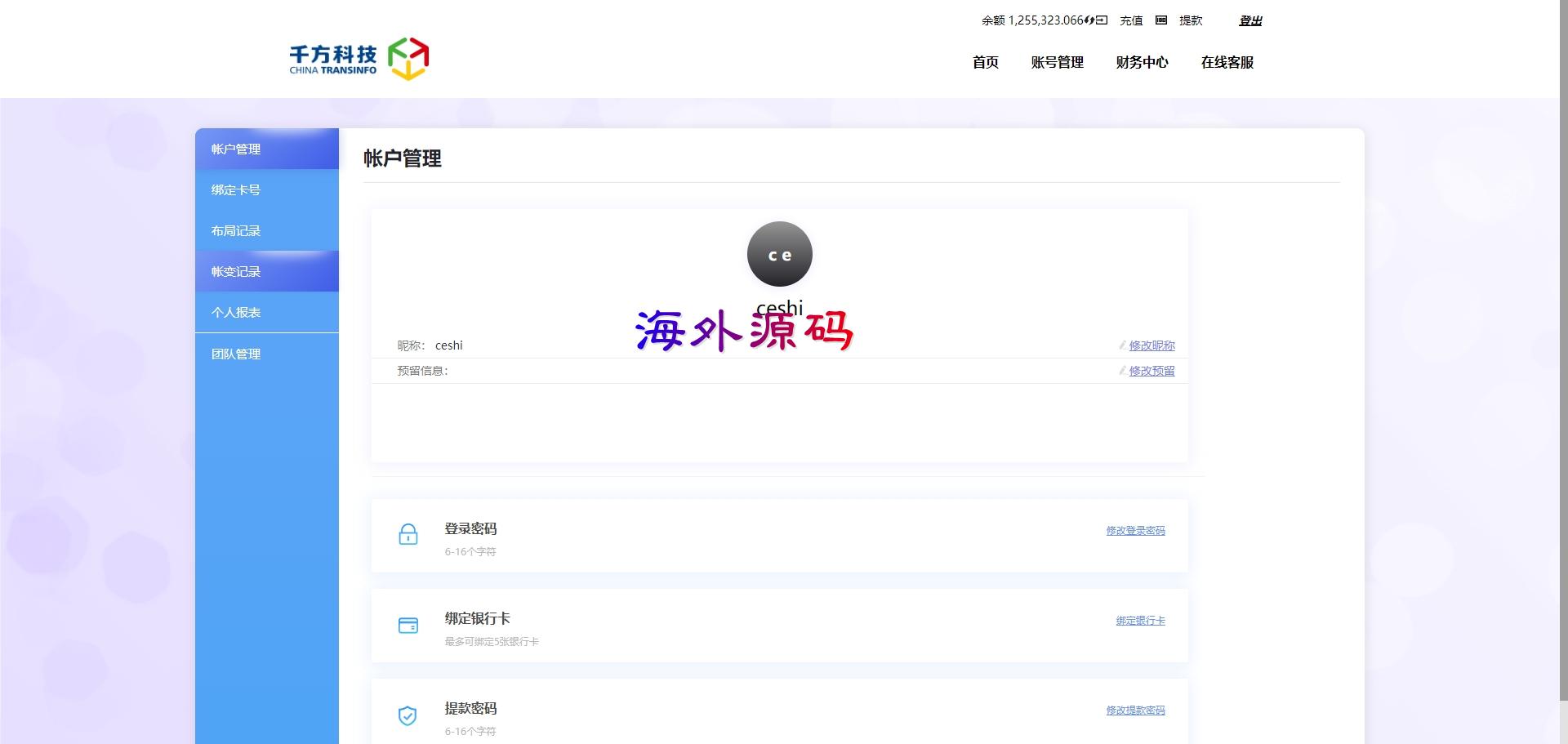Select 个人报表 in the sidebar
Viewport: 1568px width, 744px height.
(x=267, y=312)
